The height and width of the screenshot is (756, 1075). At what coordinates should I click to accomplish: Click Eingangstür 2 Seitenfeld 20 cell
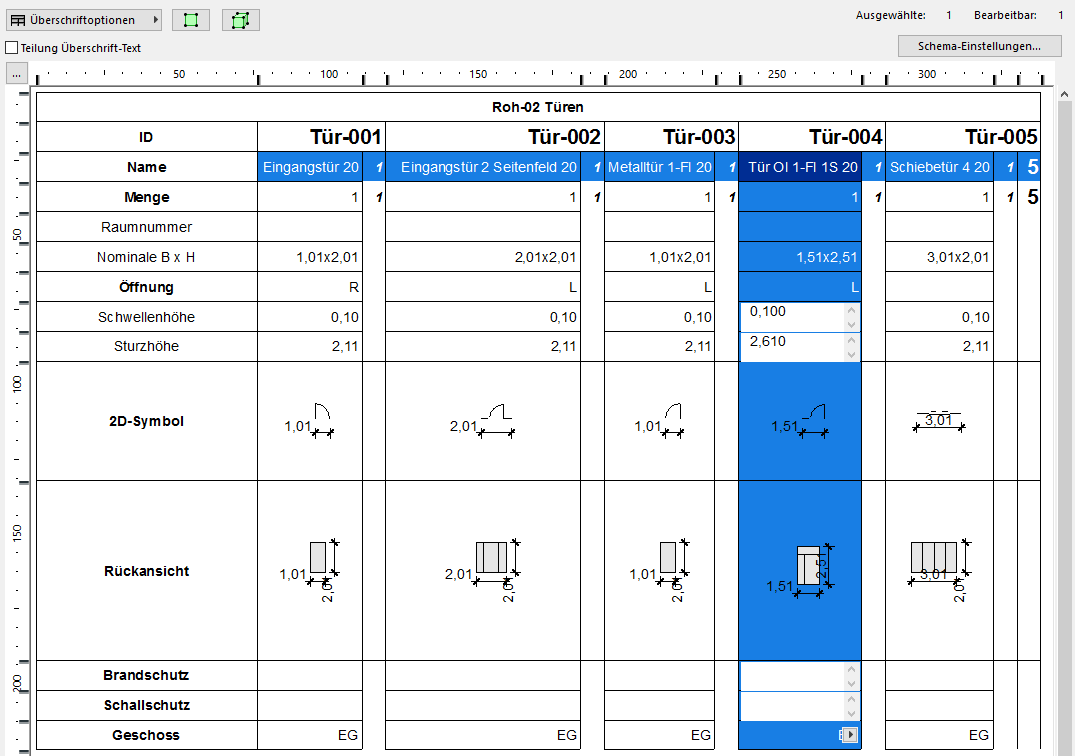click(x=483, y=167)
